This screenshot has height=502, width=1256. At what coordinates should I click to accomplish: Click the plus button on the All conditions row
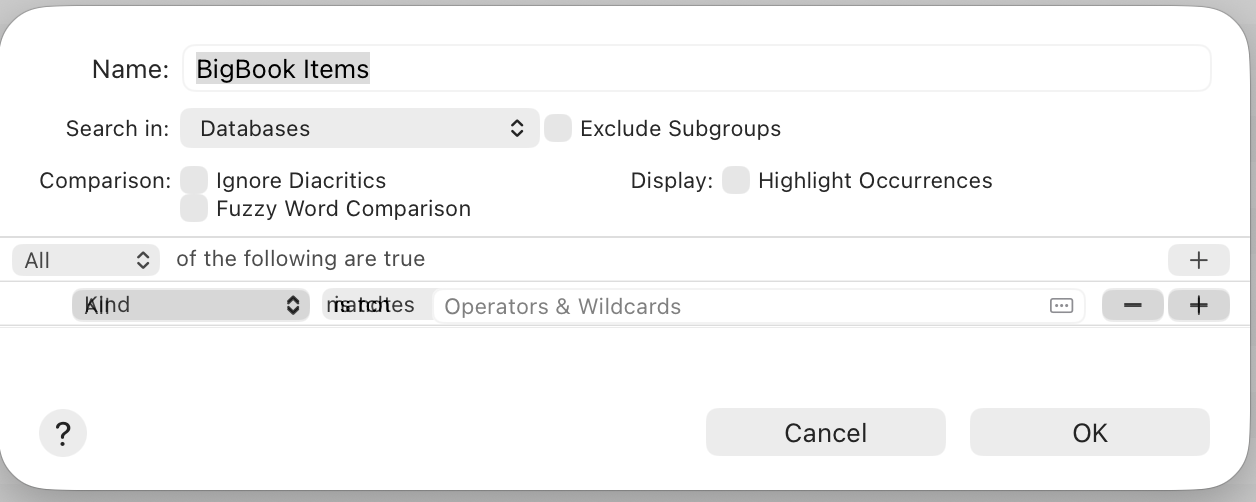coord(1198,260)
